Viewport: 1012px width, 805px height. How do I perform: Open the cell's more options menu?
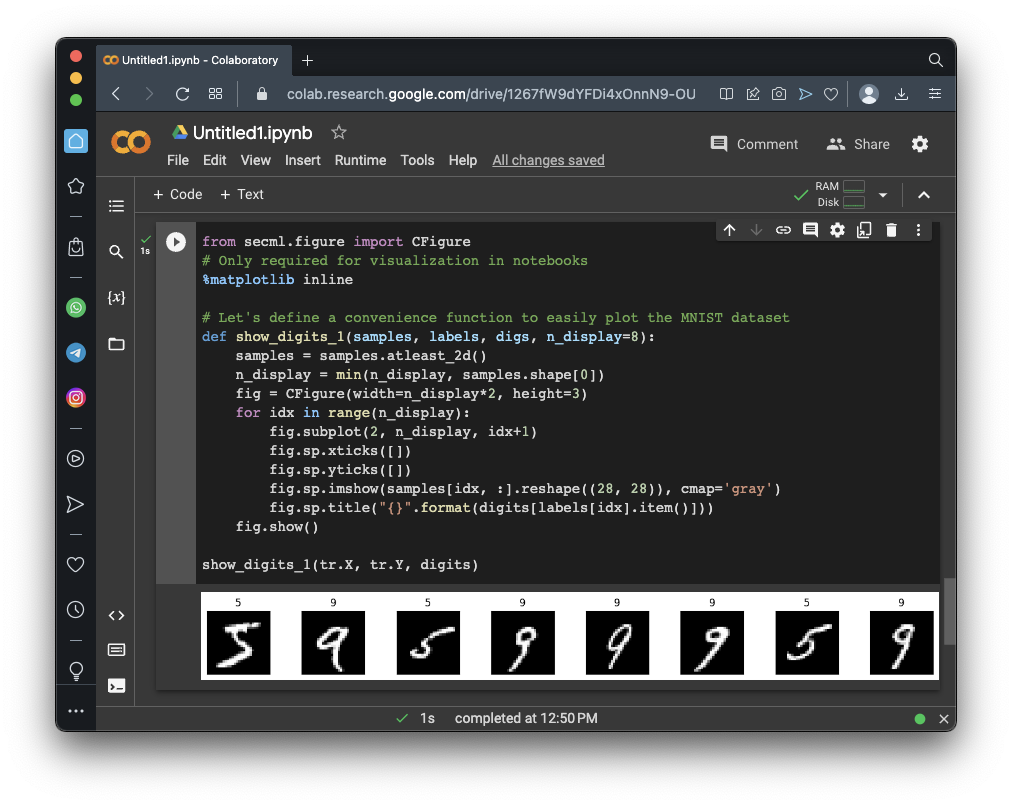click(918, 230)
